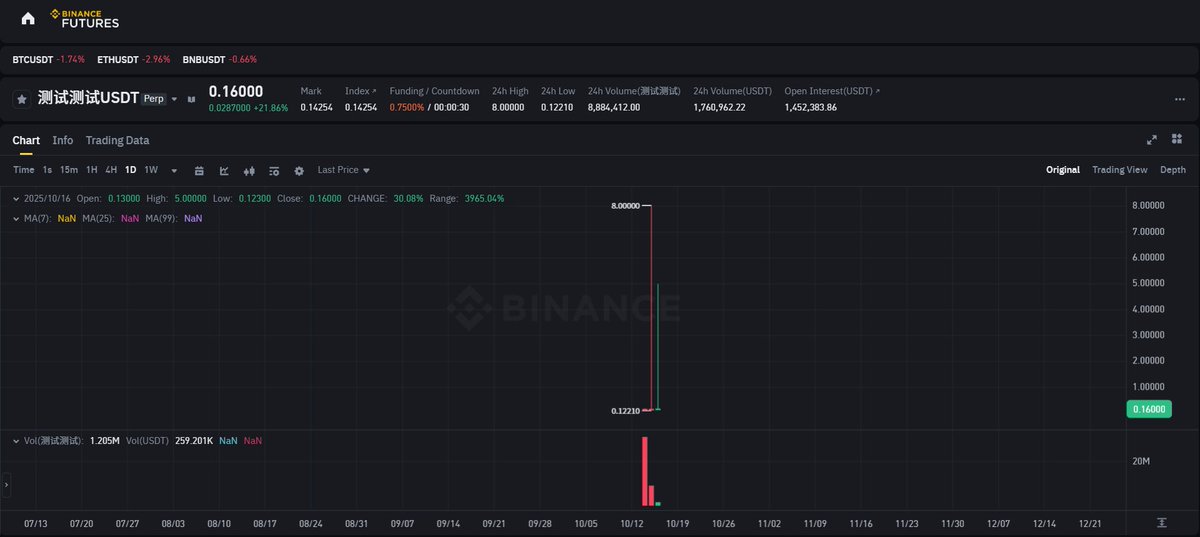Collapse the MA indicator legend row

(x=16, y=218)
